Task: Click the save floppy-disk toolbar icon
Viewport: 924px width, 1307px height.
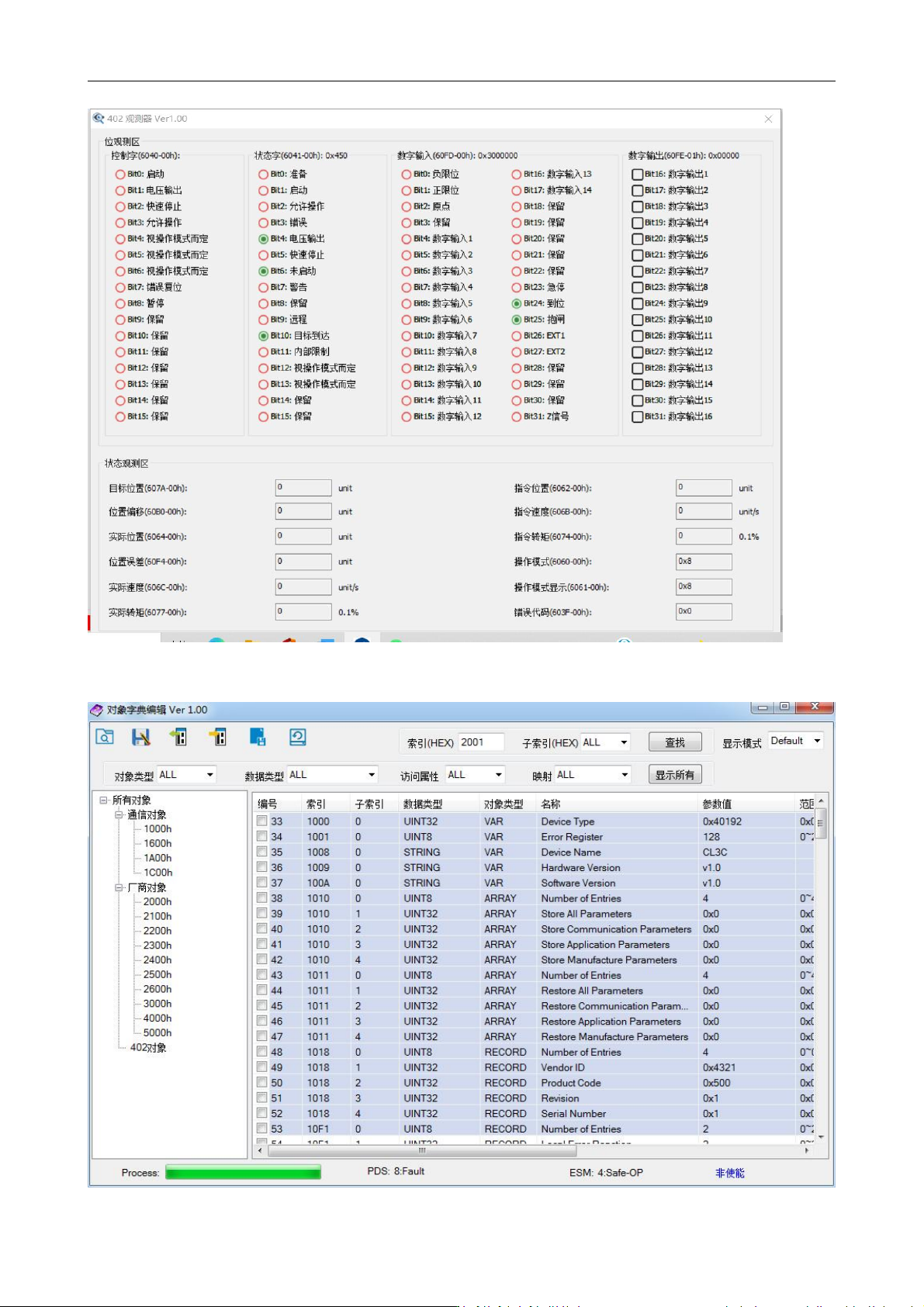Action: coord(141,738)
